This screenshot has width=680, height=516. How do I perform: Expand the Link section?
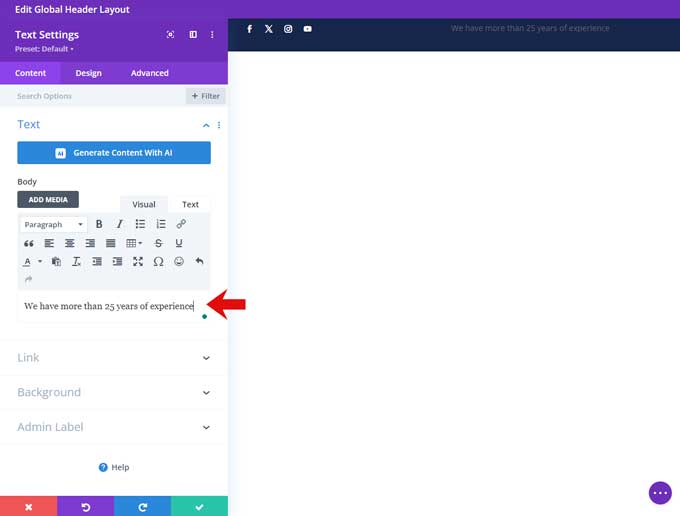[x=113, y=358]
